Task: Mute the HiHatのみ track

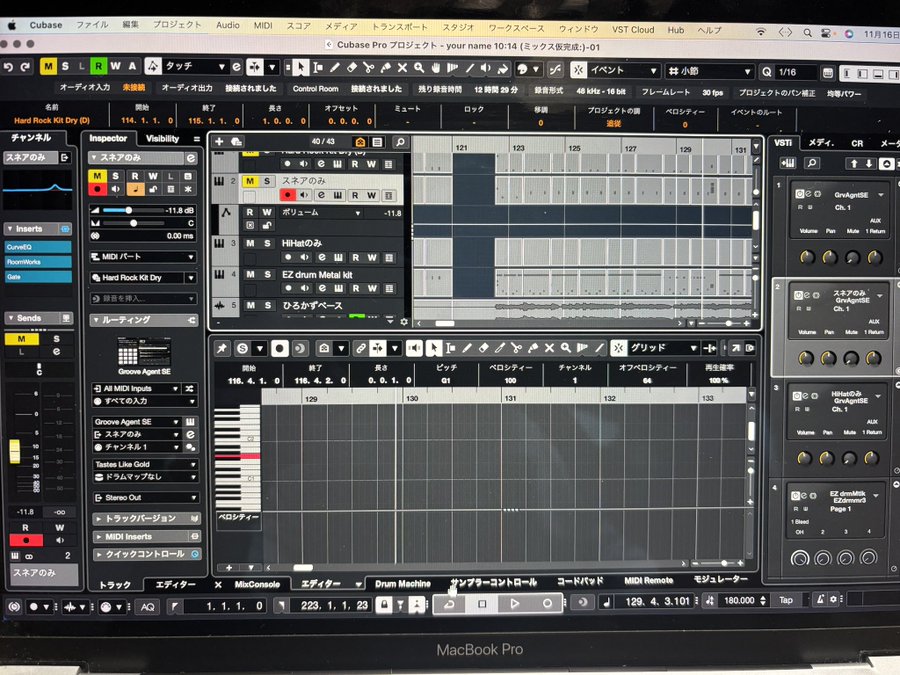Action: [250, 243]
